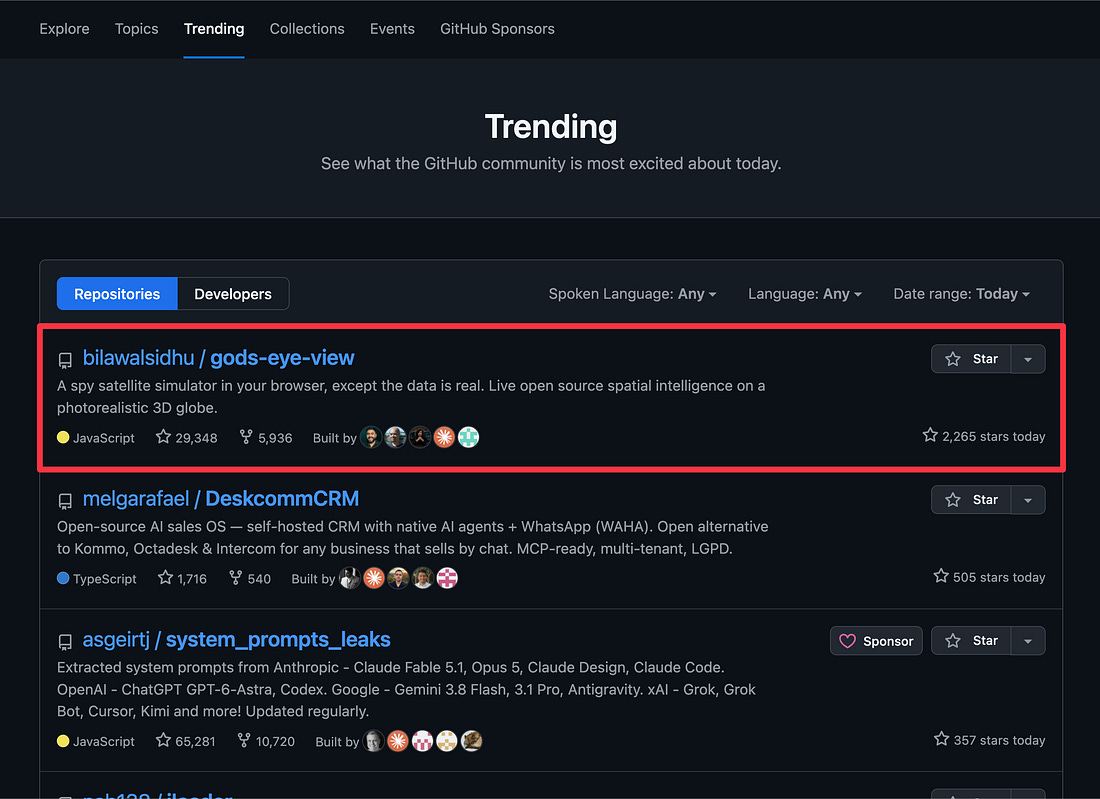Viewport: 1100px width, 799px height.
Task: Open stargazers 65,281 for system_prompts_leaks
Action: tap(186, 741)
